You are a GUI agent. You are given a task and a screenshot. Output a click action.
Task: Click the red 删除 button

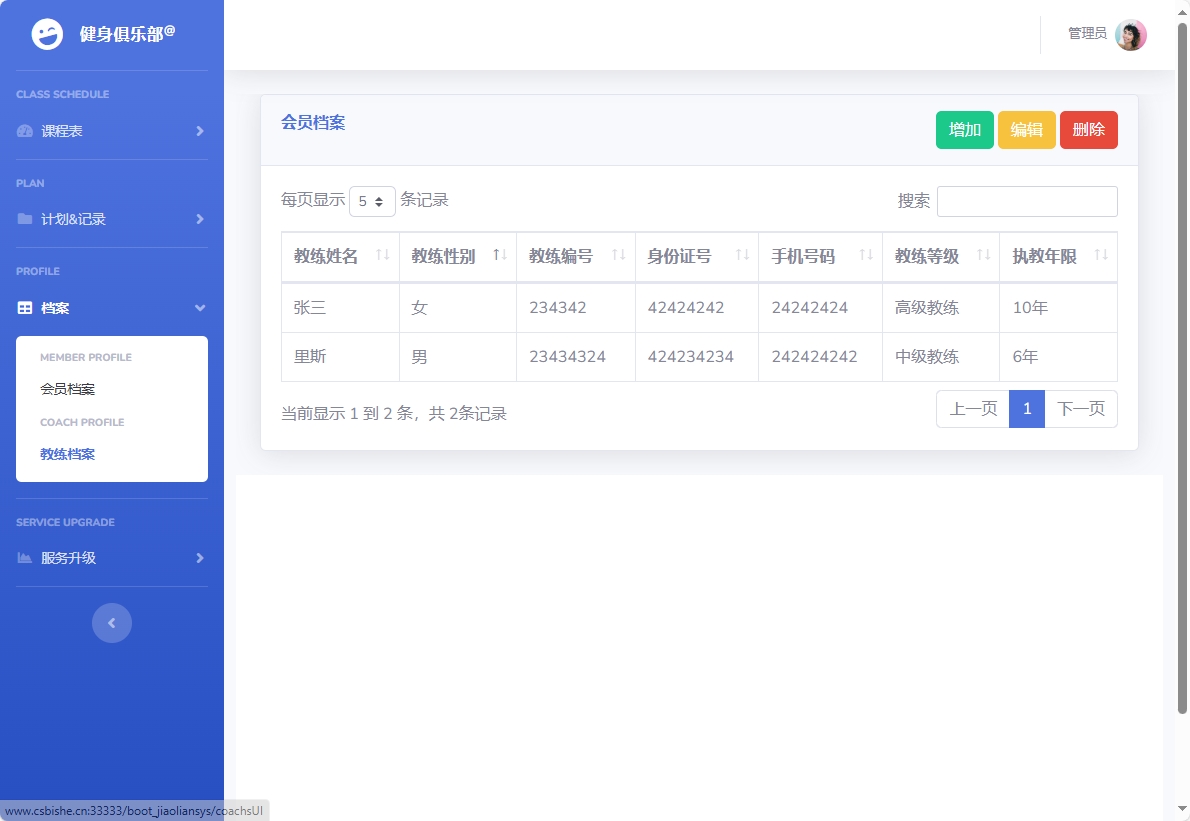pyautogui.click(x=1088, y=129)
